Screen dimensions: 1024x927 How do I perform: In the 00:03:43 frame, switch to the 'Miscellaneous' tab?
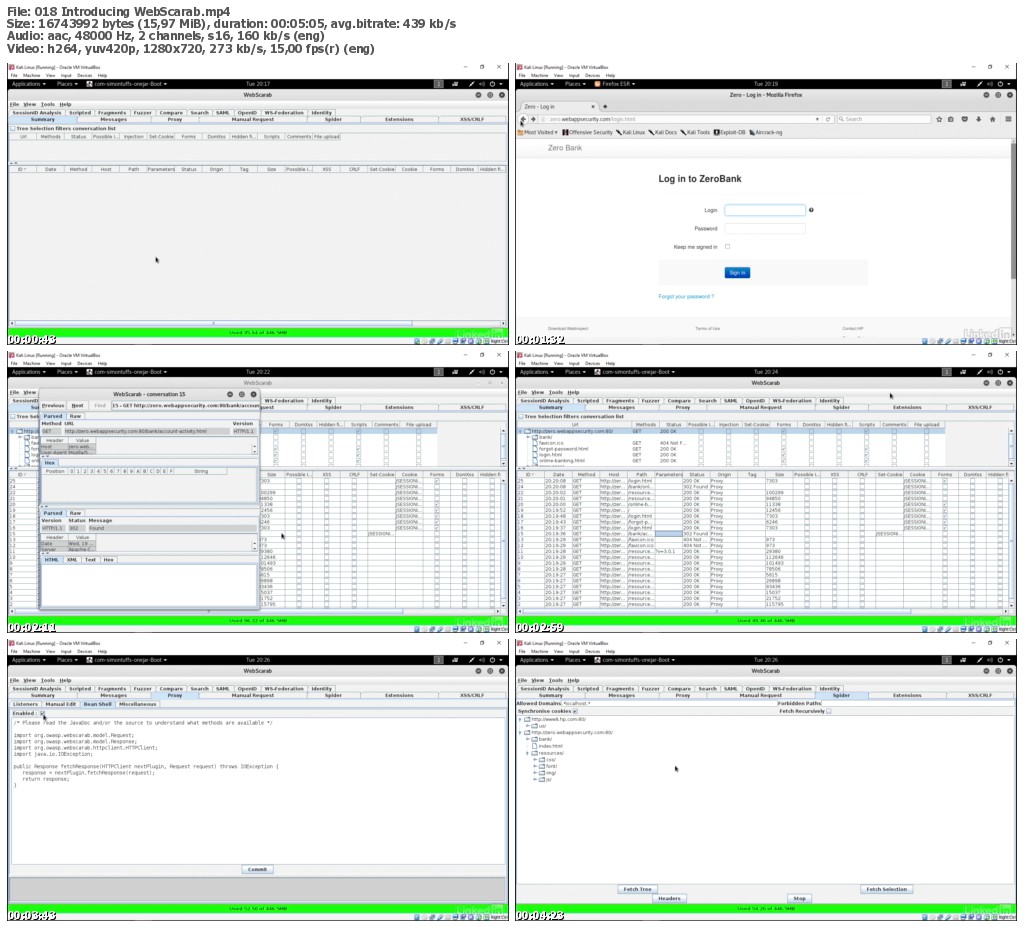pyautogui.click(x=137, y=704)
